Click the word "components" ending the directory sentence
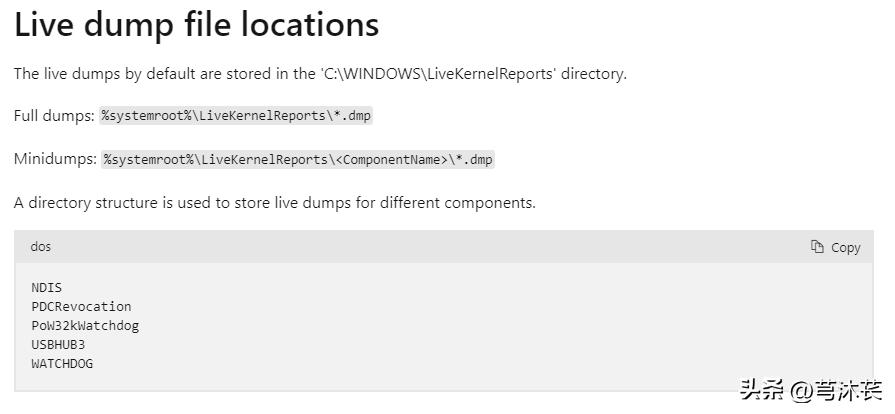This screenshot has width=895, height=414. 489,202
